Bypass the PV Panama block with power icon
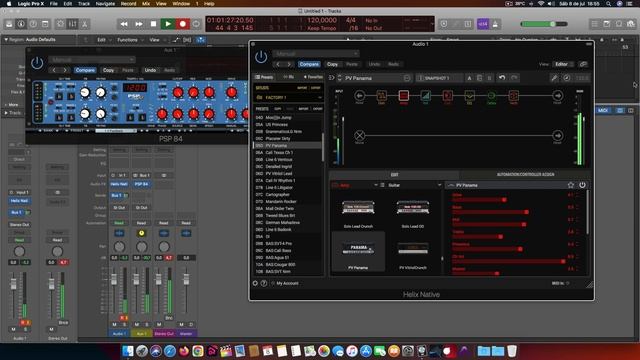Image resolution: width=640 pixels, height=360 pixels. 582,185
